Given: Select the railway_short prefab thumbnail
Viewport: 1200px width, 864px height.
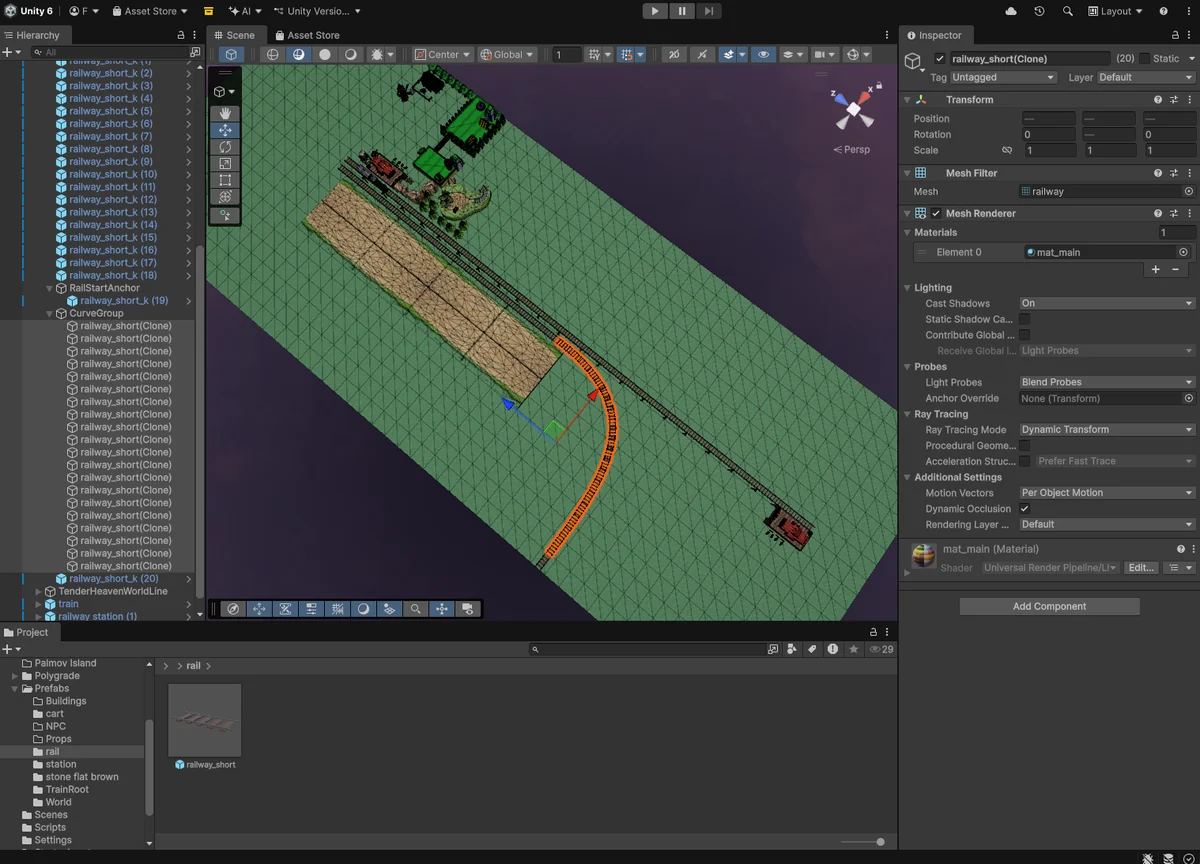Looking at the screenshot, I should coord(205,721).
